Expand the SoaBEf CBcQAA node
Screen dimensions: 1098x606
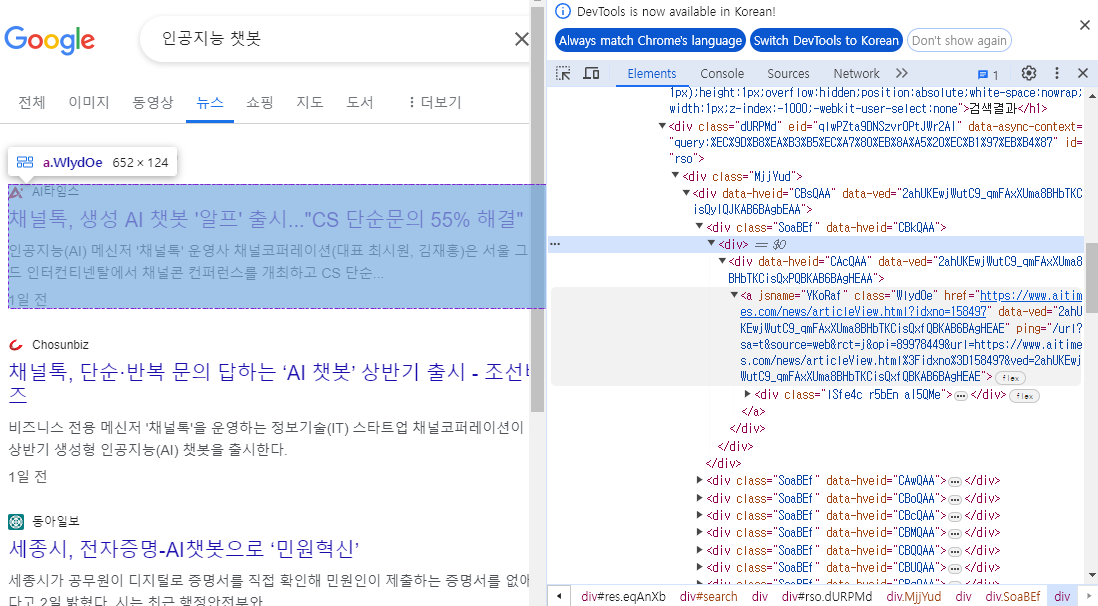tap(699, 515)
